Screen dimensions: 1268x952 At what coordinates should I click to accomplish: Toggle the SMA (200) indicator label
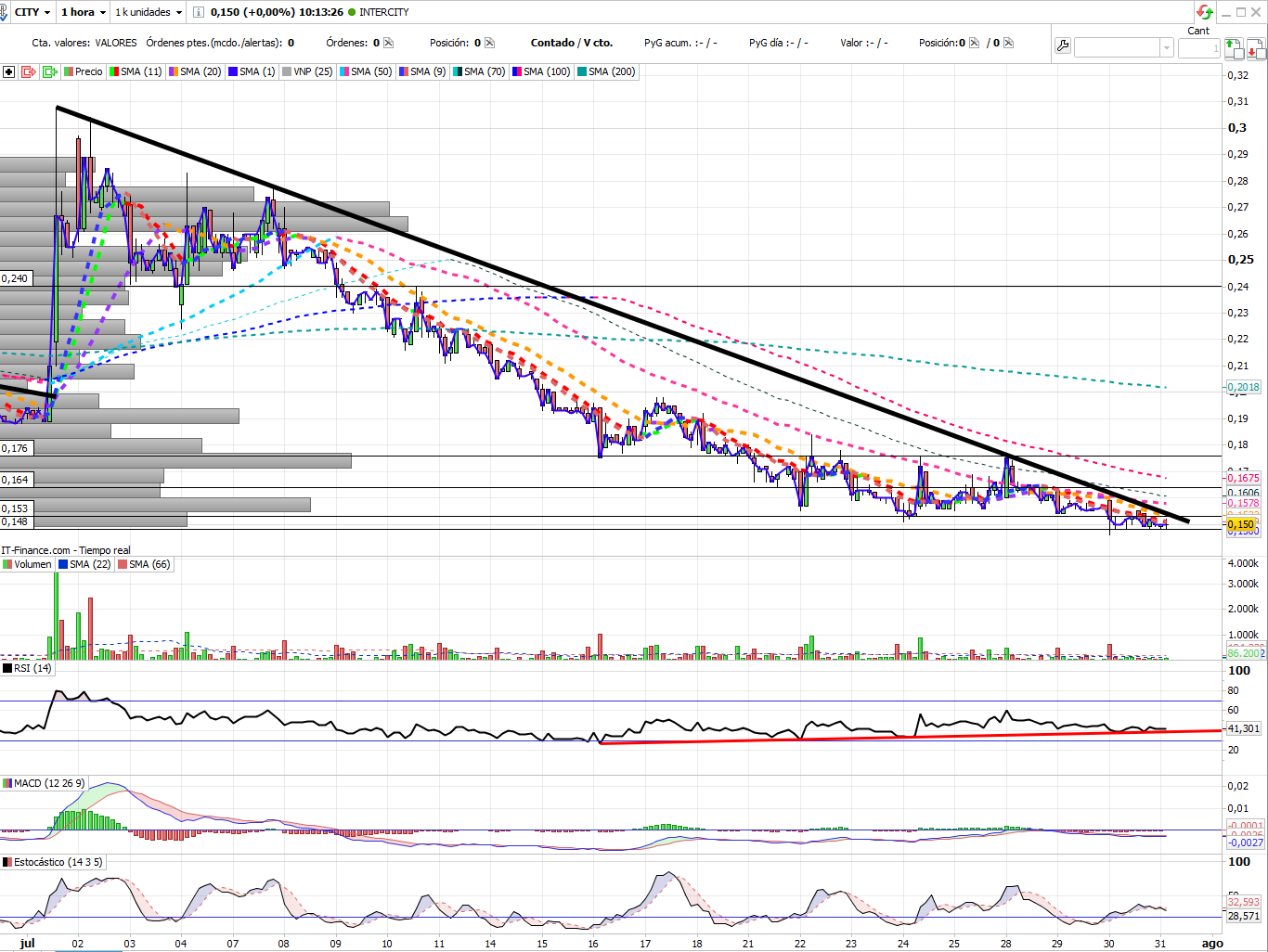point(606,71)
